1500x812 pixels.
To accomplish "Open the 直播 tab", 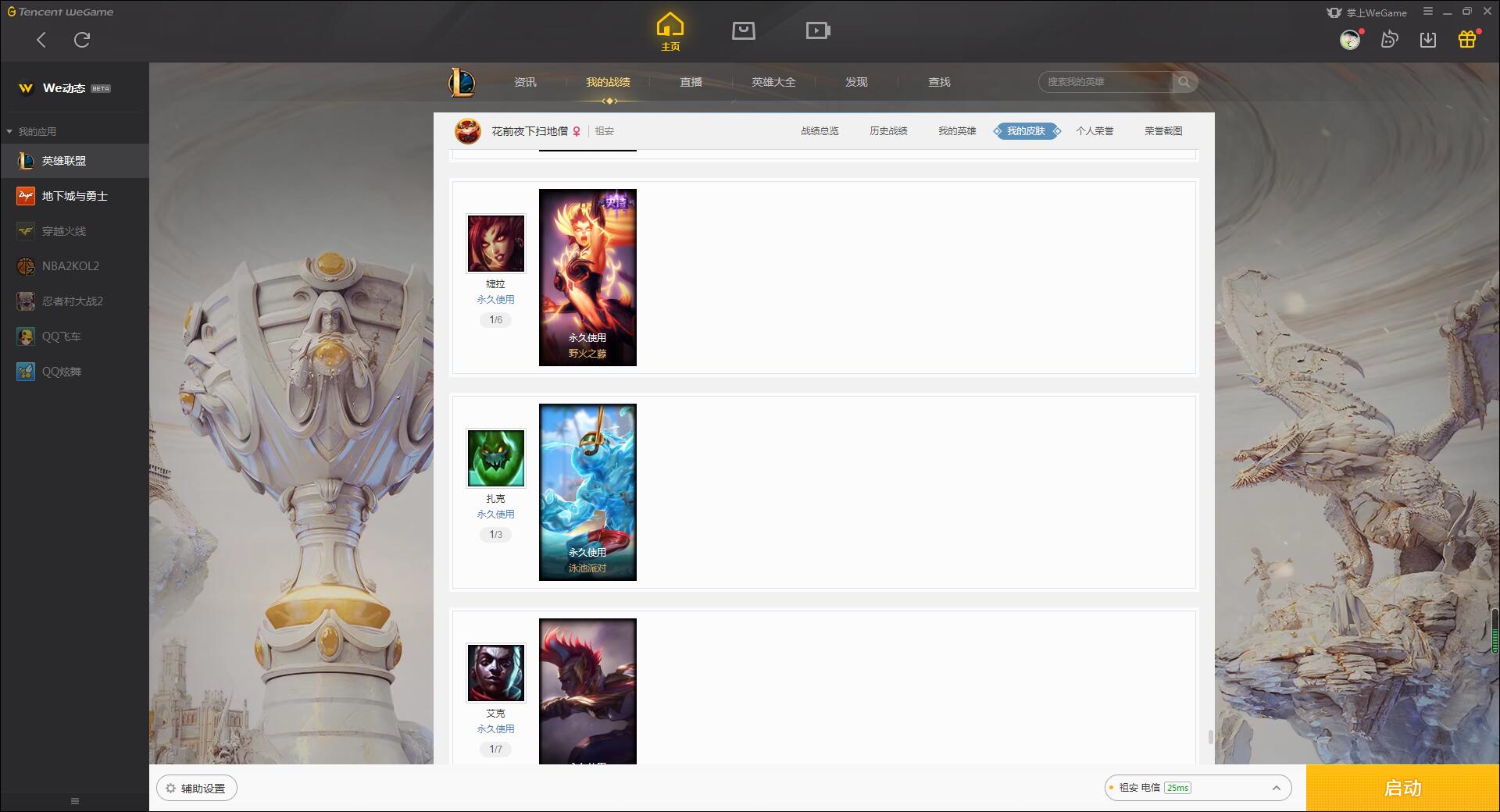I will pyautogui.click(x=691, y=82).
